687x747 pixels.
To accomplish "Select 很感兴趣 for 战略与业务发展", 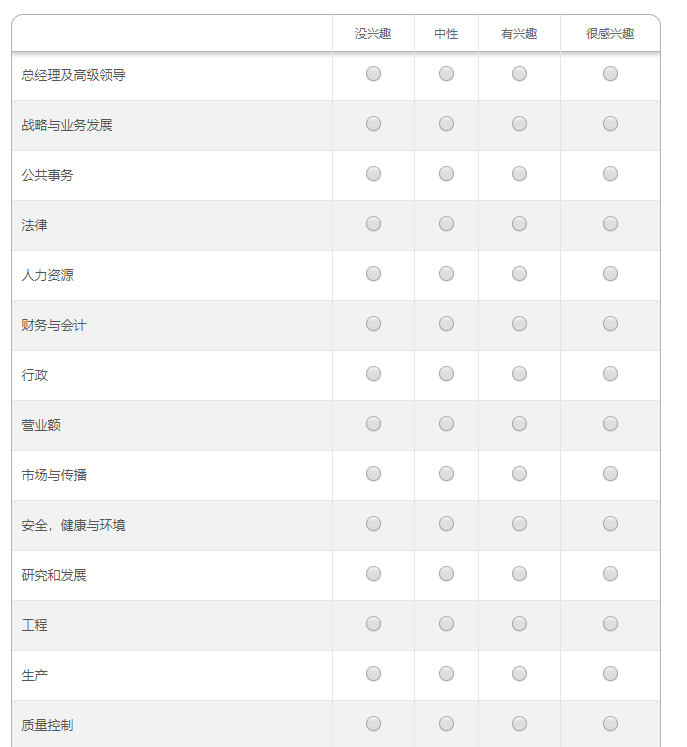I will coord(610,124).
